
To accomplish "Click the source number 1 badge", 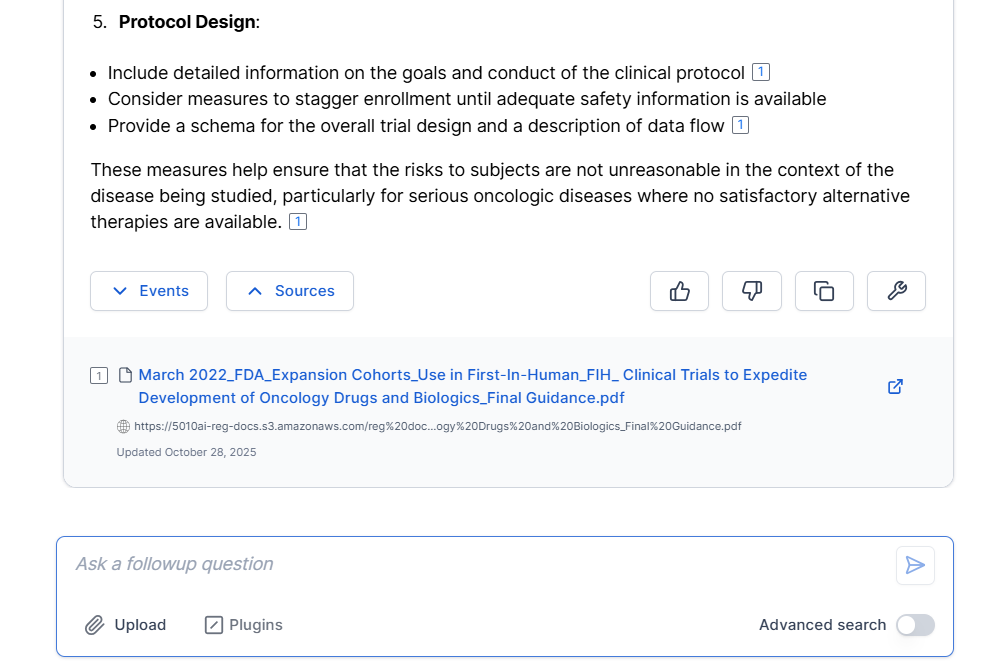I will 99,376.
